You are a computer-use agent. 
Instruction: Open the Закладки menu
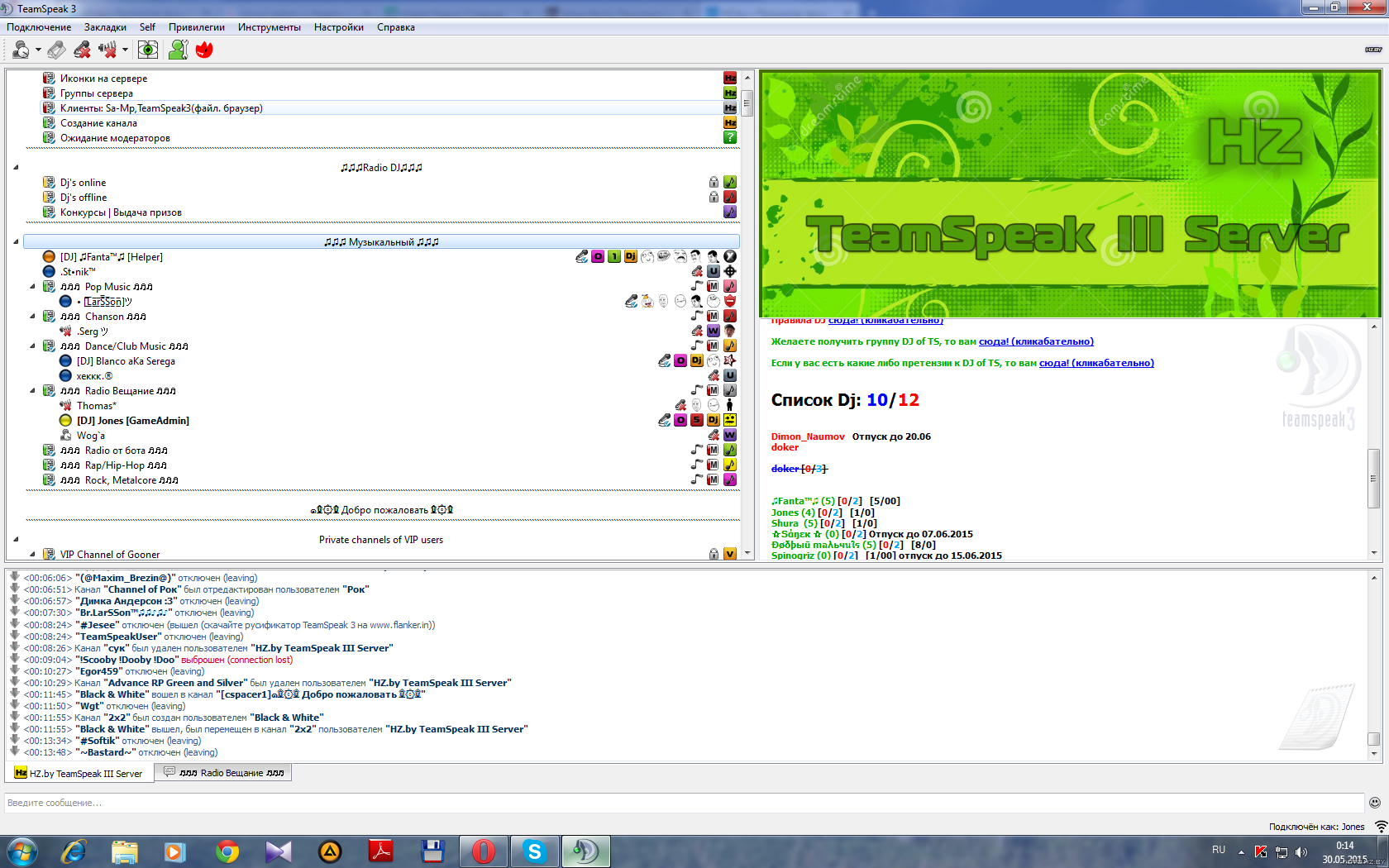click(x=105, y=27)
